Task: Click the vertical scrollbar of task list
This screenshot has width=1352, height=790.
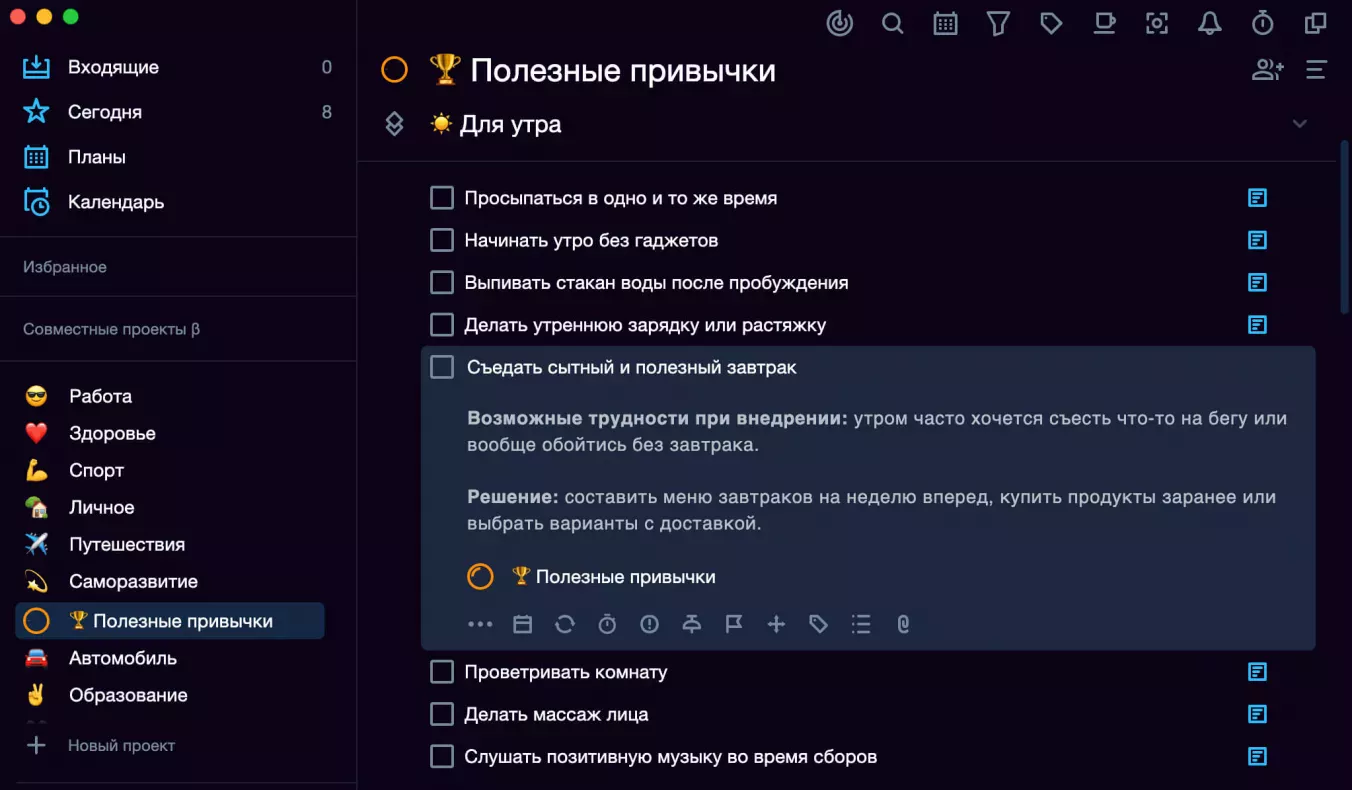Action: [1344, 228]
